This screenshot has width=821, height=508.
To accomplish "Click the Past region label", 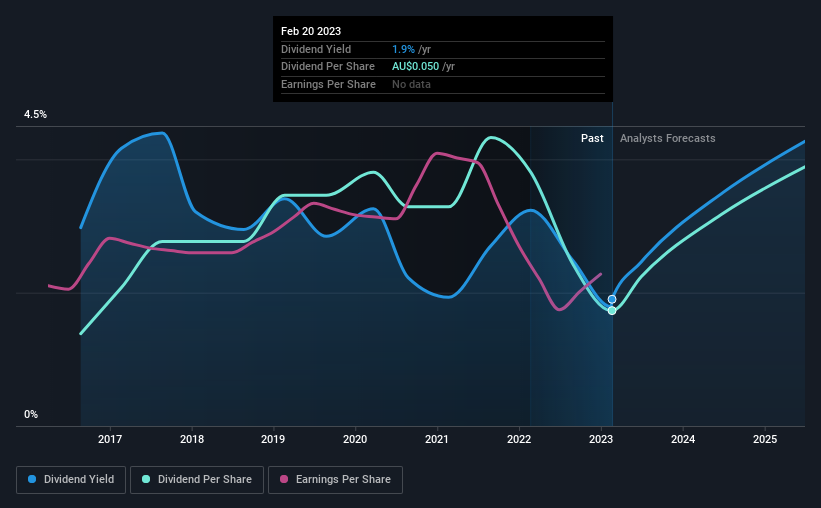I will (x=592, y=138).
